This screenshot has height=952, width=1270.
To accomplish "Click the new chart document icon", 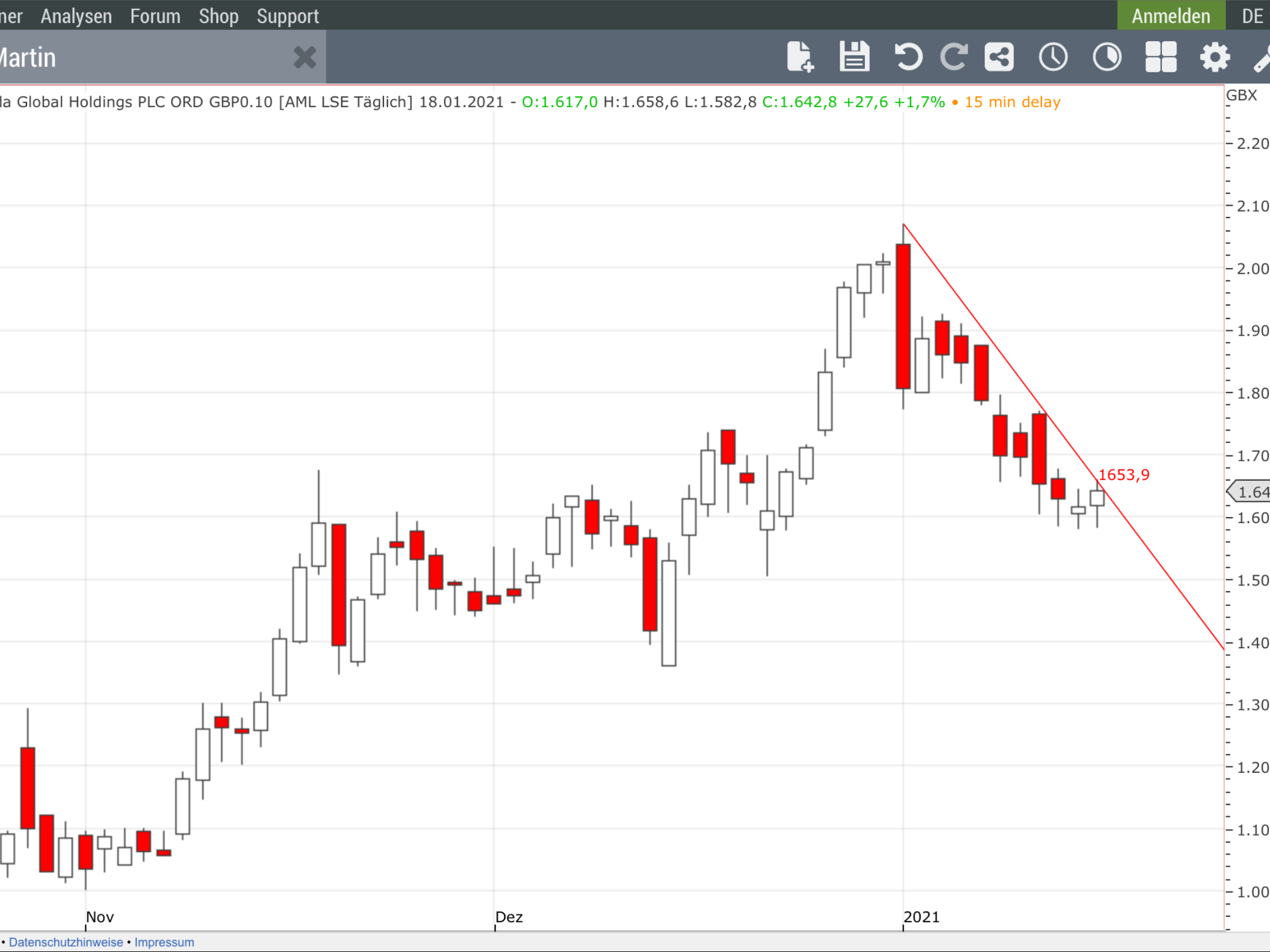I will coord(800,57).
